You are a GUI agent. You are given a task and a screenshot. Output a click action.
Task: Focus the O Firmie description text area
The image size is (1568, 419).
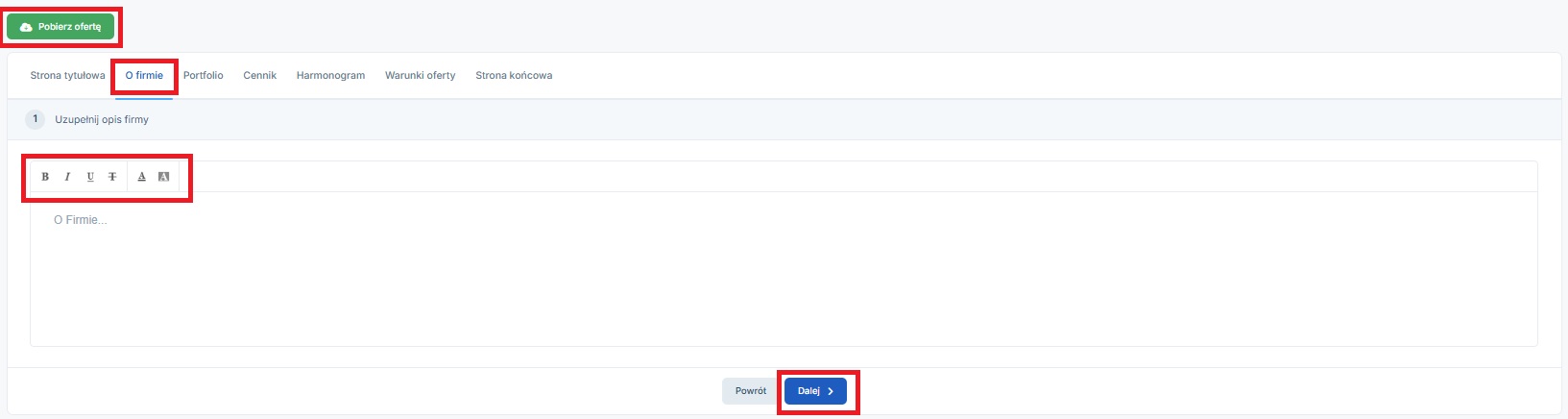tap(784, 268)
